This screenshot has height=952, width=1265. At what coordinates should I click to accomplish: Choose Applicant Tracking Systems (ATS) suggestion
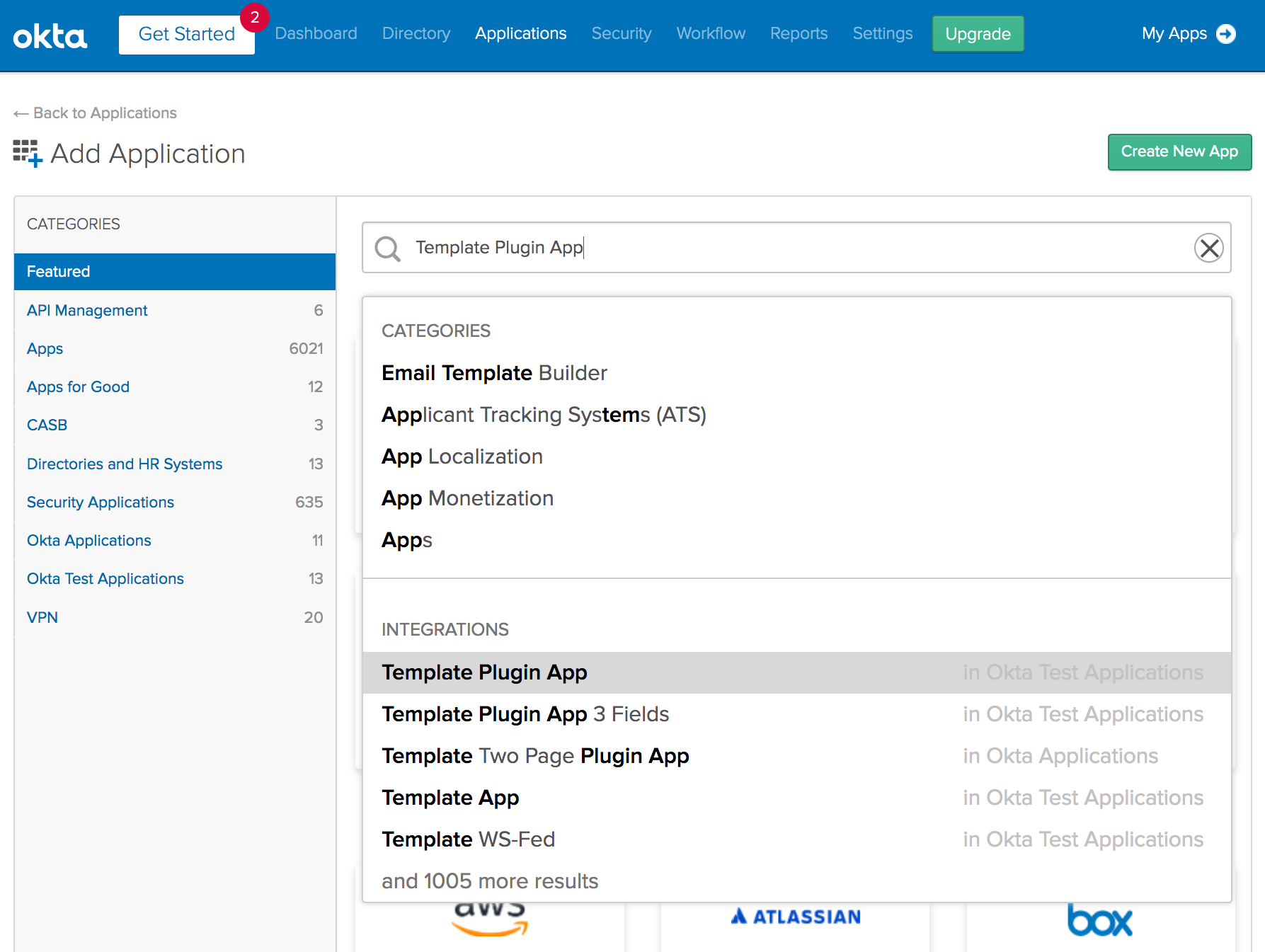pos(797,415)
